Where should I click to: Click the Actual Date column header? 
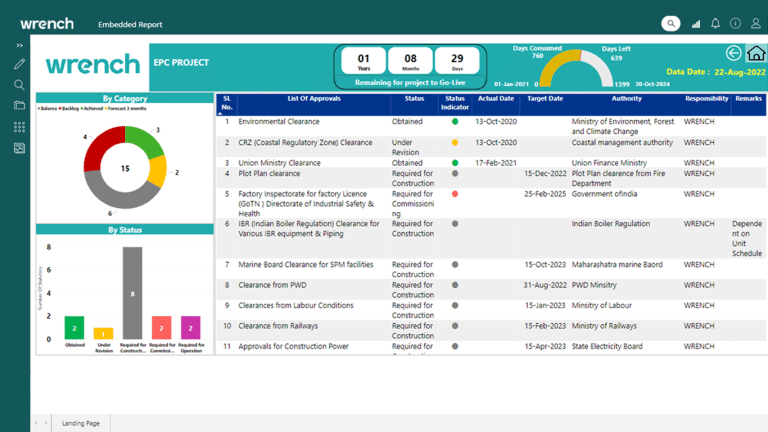496,98
